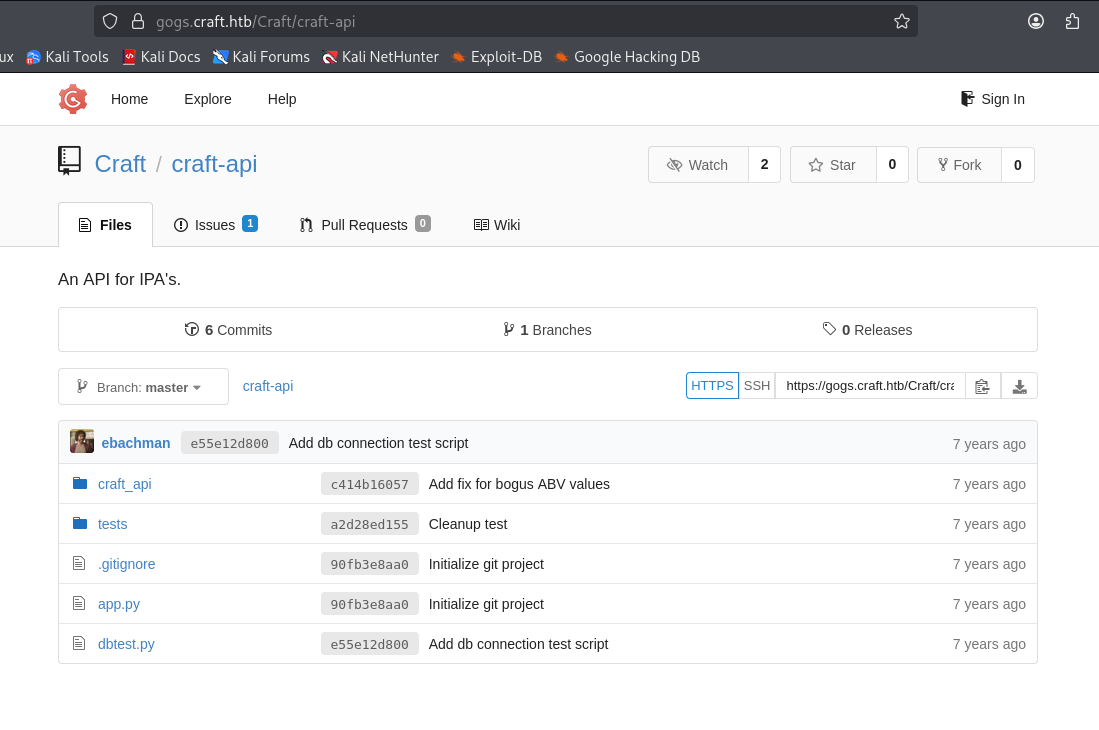View the 6 Commits history
This screenshot has width=1099, height=730.
(228, 330)
